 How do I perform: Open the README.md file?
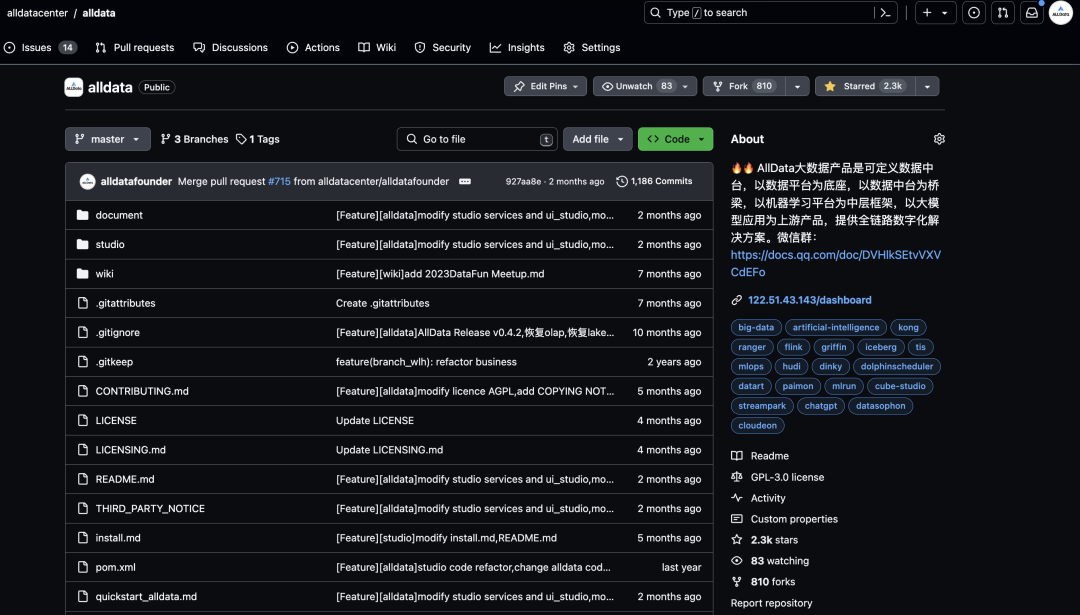coord(125,479)
